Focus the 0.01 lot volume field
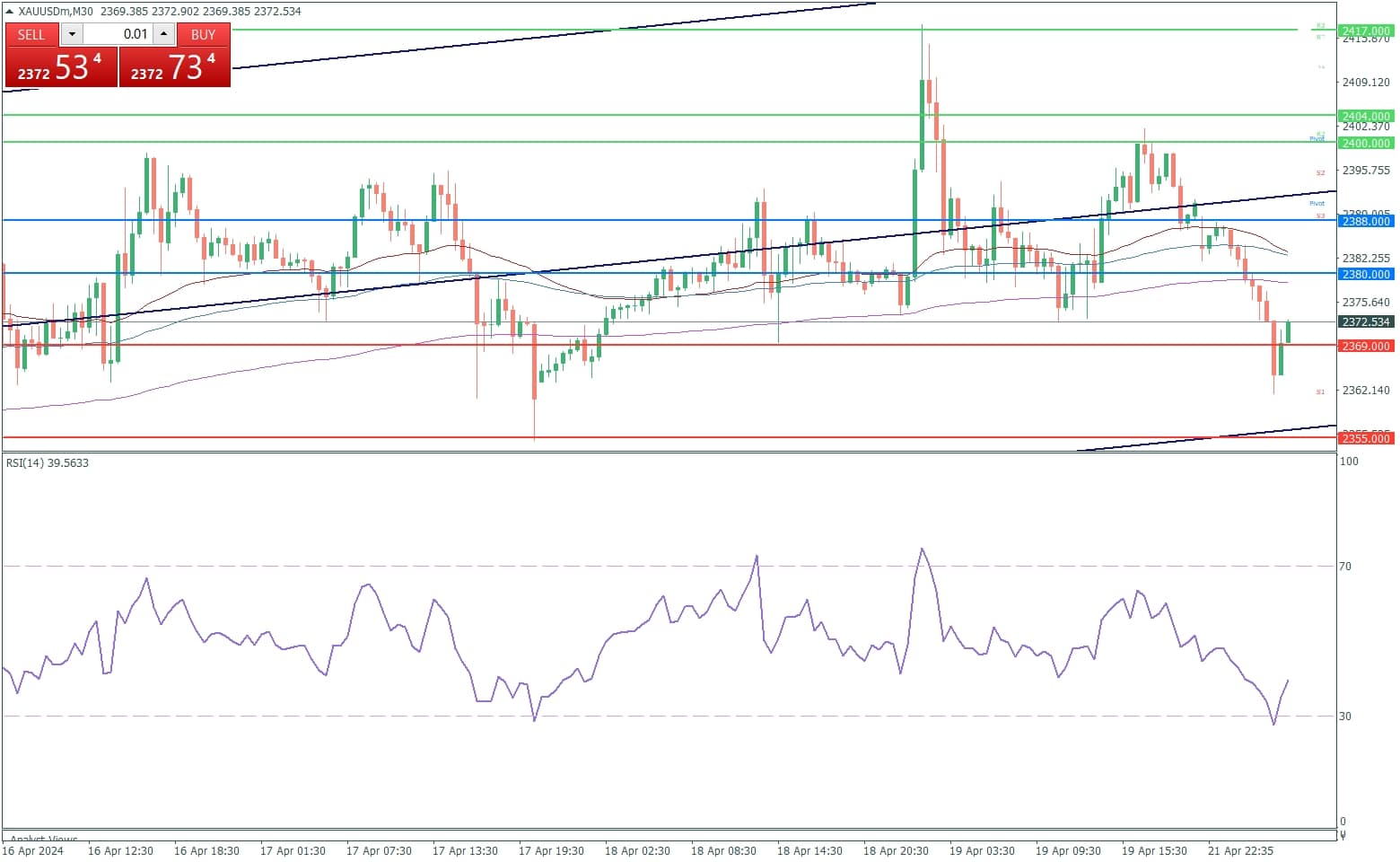1400x862 pixels. (x=118, y=34)
